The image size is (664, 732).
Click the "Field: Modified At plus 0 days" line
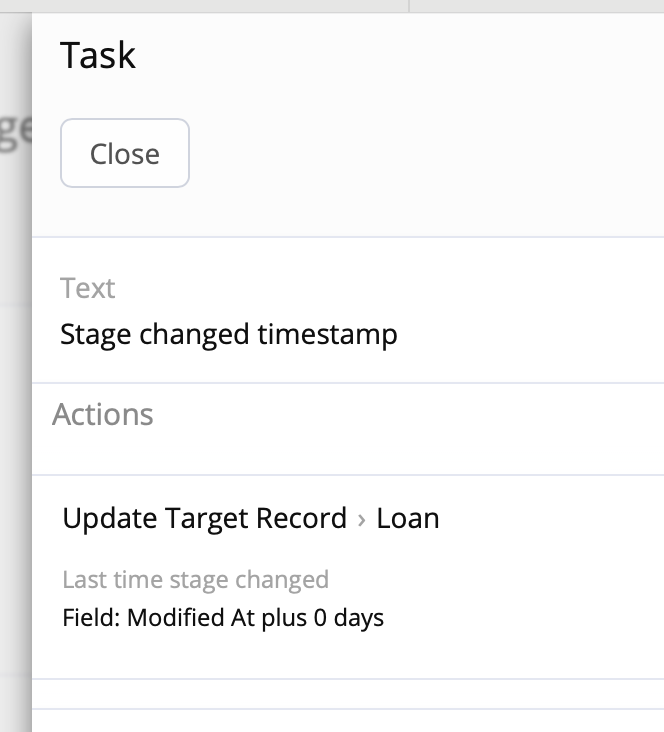point(223,618)
